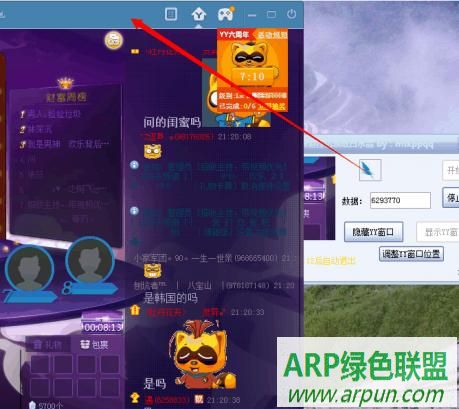Open the game controller app center

[x=226, y=14]
